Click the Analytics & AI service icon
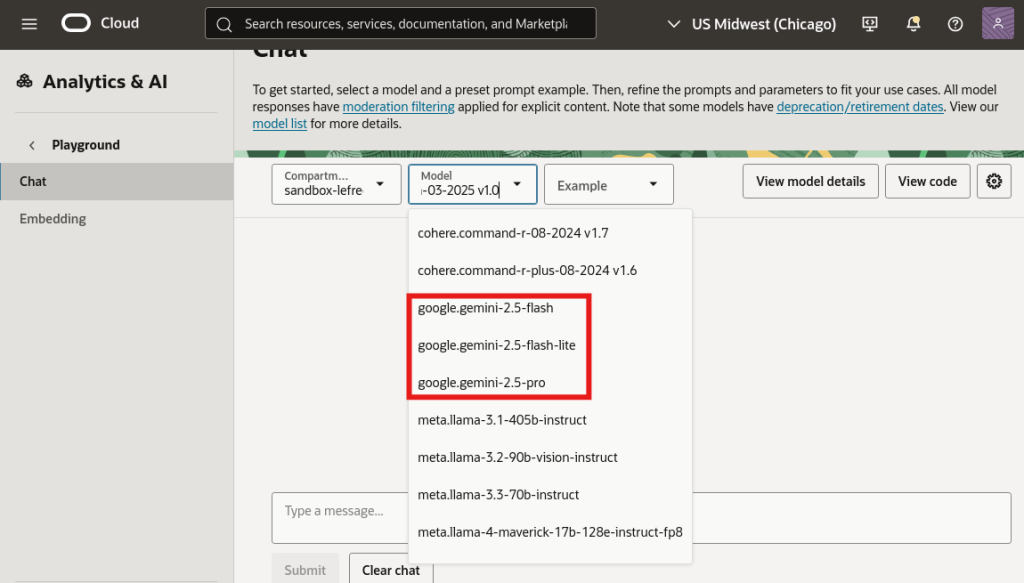This screenshot has width=1024, height=583. click(25, 82)
